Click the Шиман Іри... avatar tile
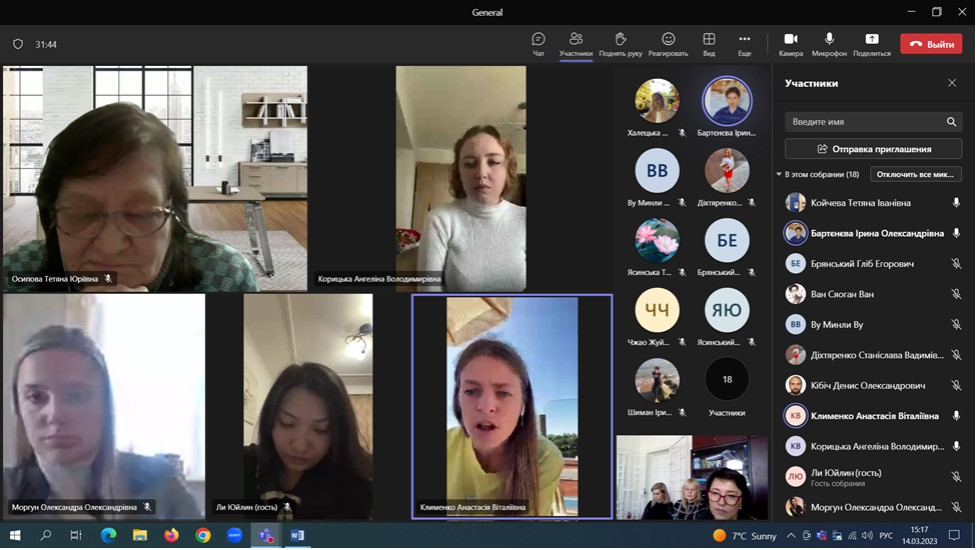 pos(657,380)
